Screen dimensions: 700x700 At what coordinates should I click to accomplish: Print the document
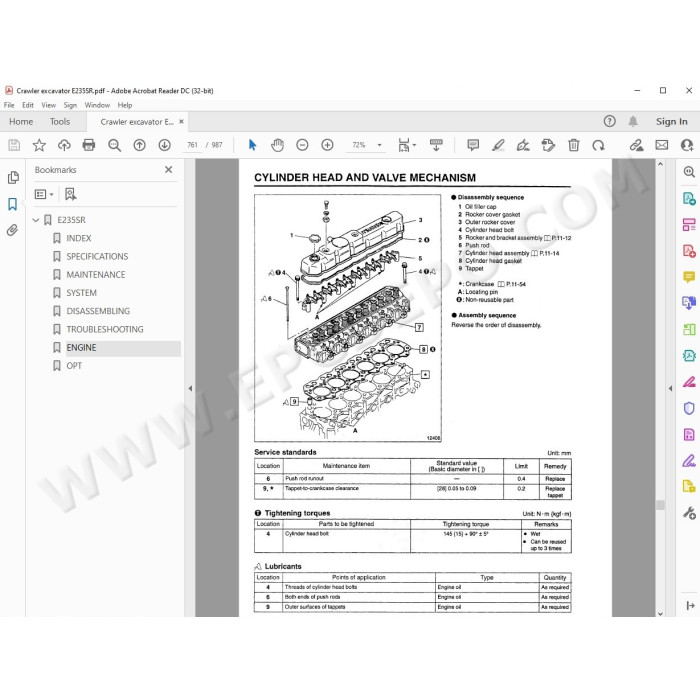click(x=89, y=145)
